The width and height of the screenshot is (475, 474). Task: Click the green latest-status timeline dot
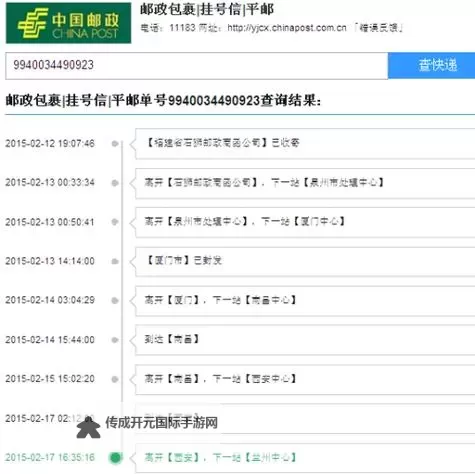(115, 458)
